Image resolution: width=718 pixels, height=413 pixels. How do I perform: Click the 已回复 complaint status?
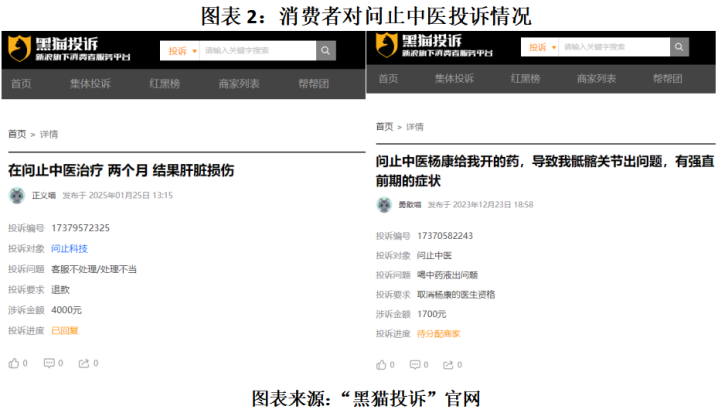point(65,331)
